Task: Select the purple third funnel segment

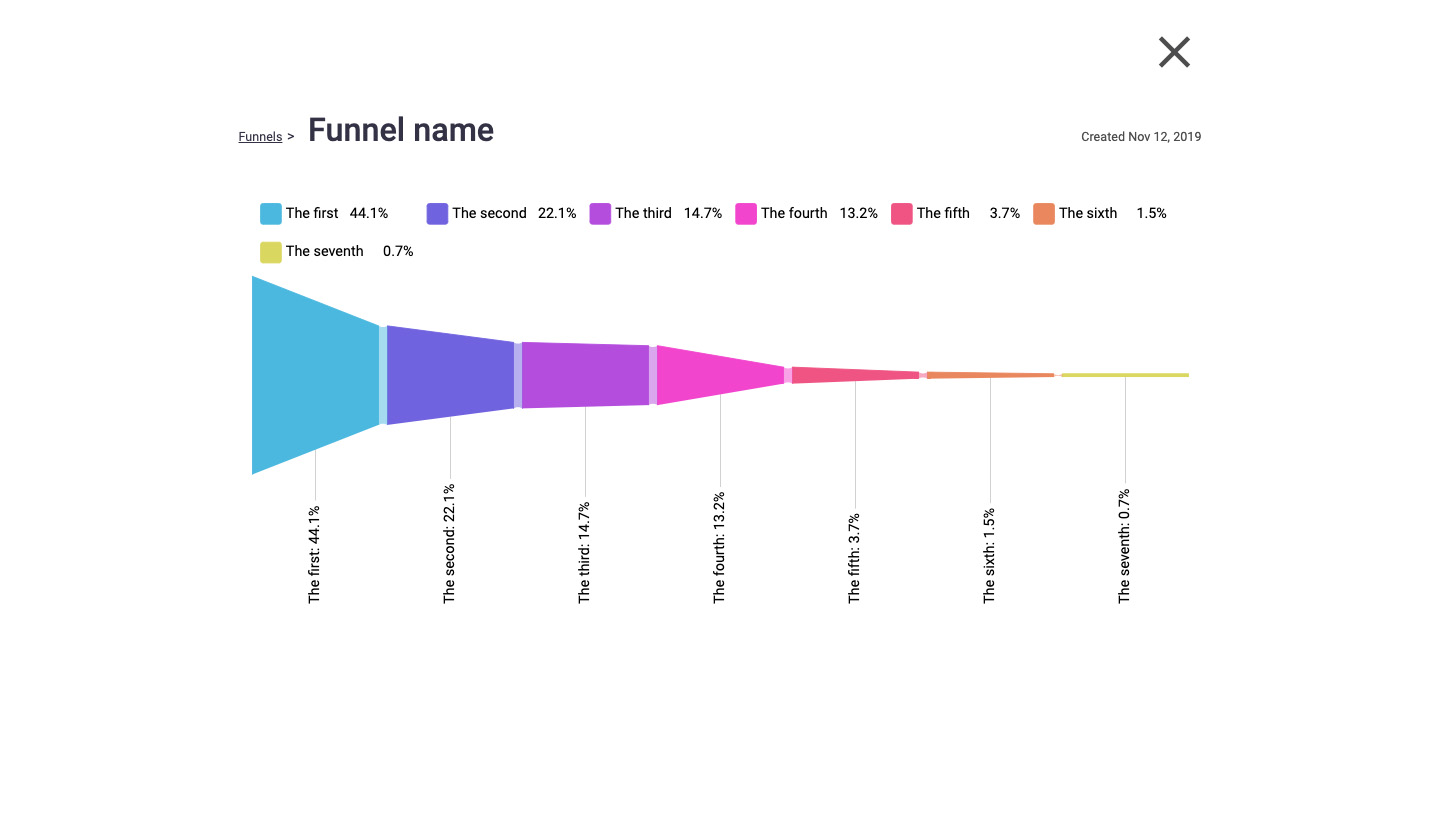Action: click(585, 375)
